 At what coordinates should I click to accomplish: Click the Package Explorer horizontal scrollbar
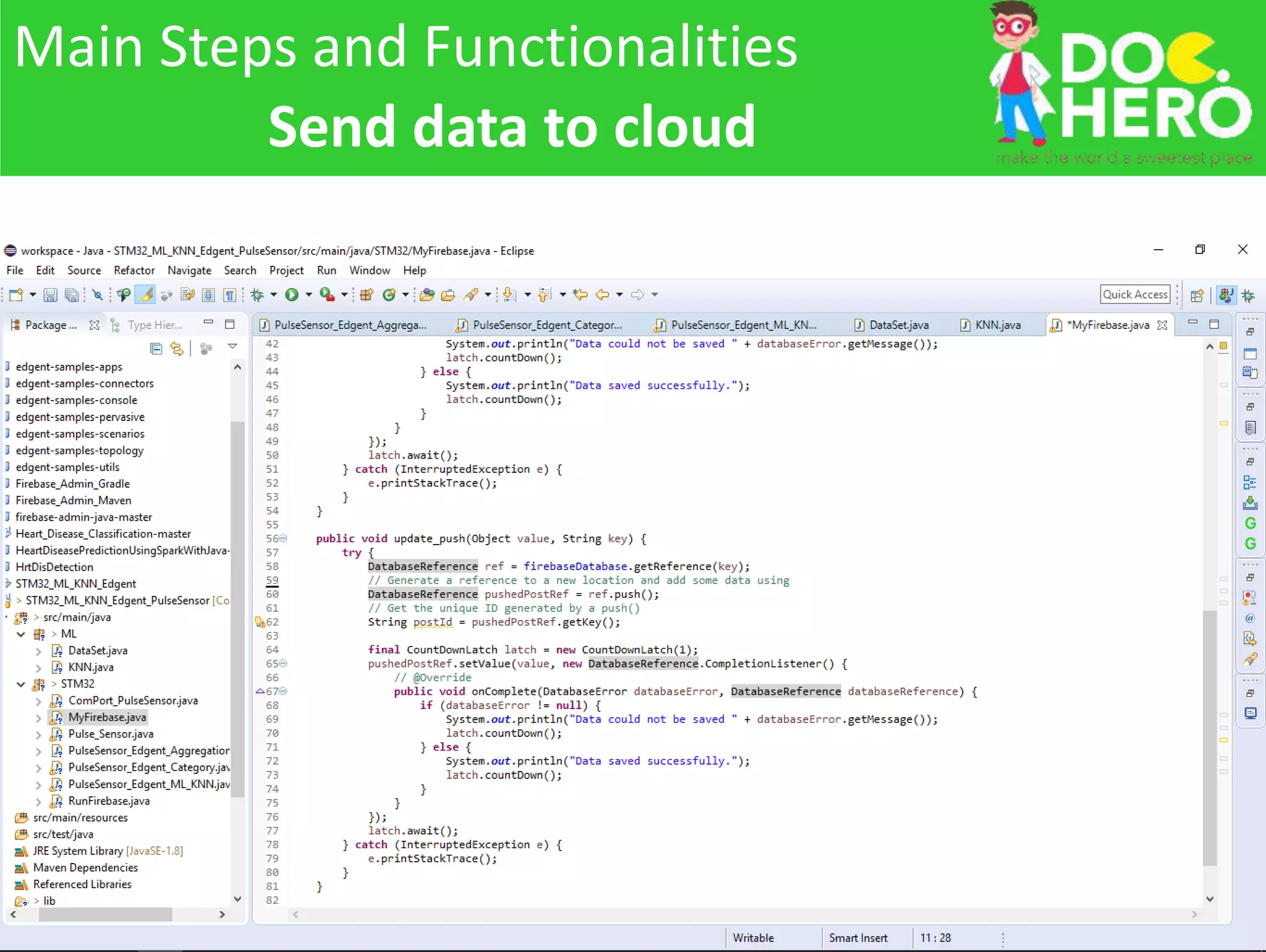(x=105, y=914)
